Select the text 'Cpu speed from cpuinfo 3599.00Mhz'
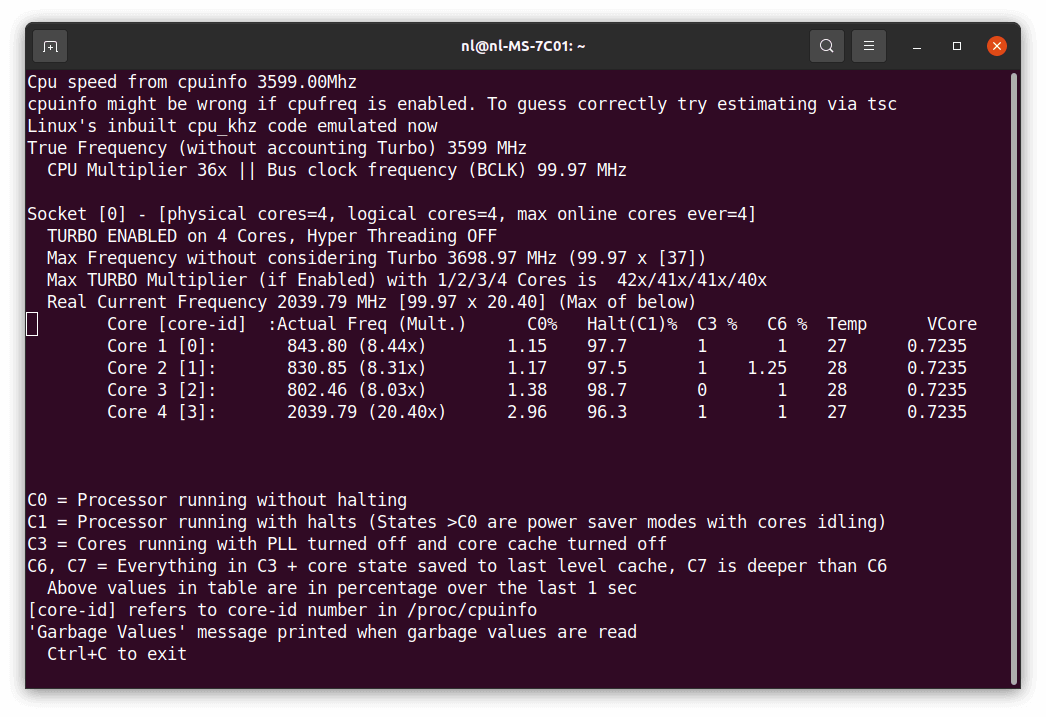Screen dimensions: 1046x717 pos(192,82)
